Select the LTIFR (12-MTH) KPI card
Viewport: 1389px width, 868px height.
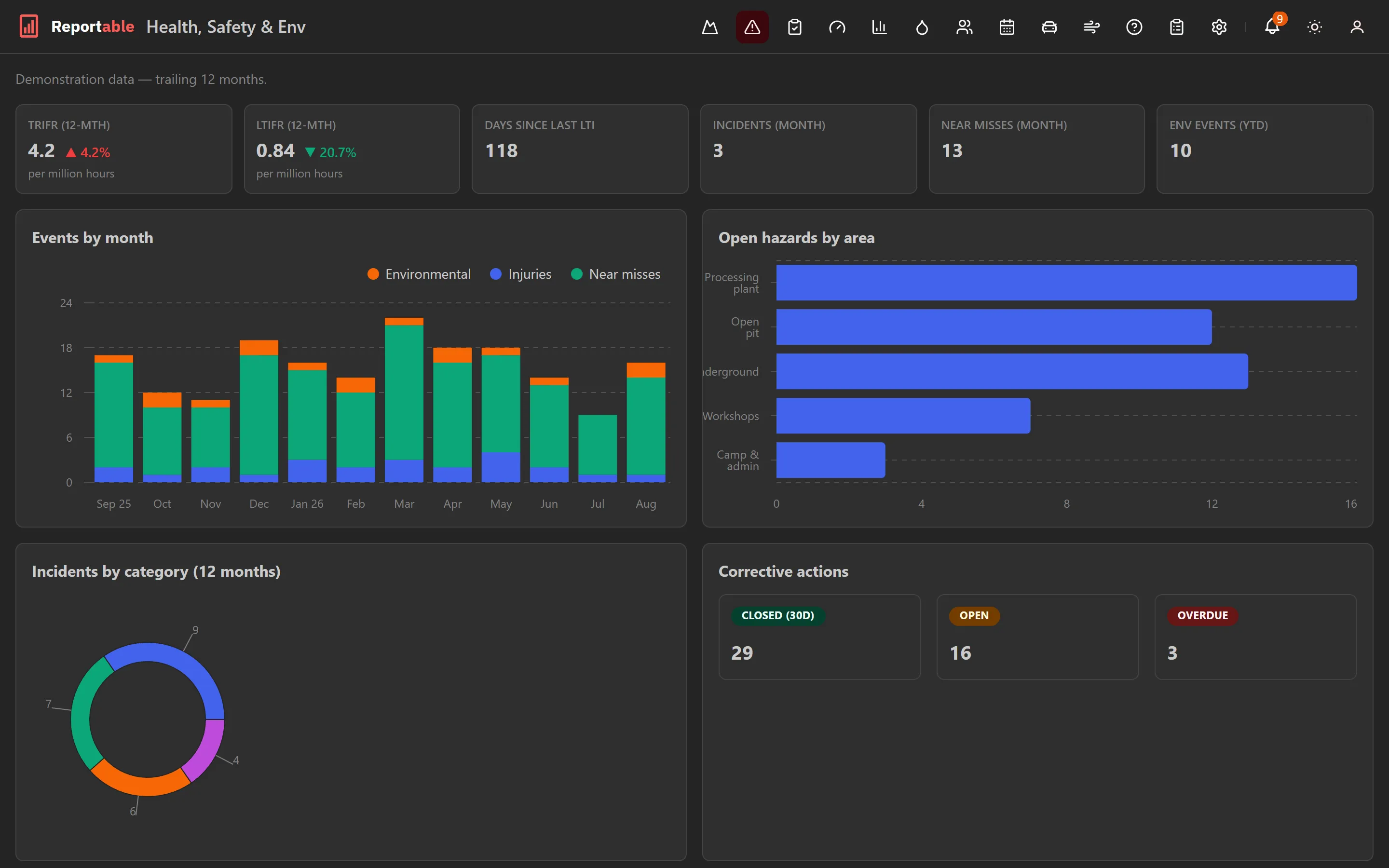pos(352,149)
